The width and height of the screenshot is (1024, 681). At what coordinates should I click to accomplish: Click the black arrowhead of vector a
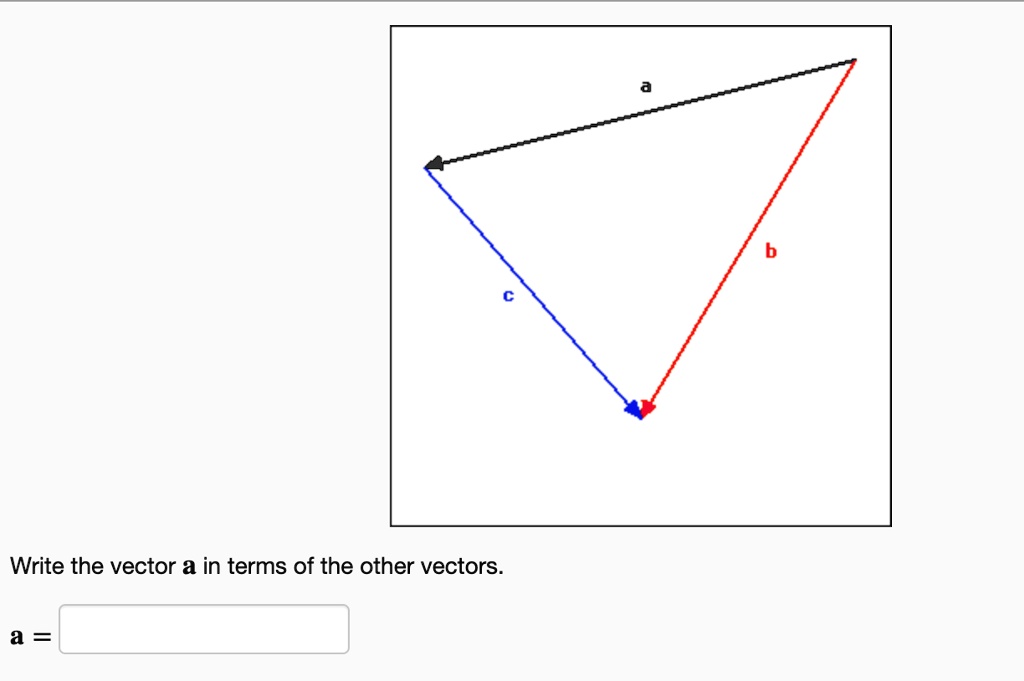pyautogui.click(x=435, y=162)
